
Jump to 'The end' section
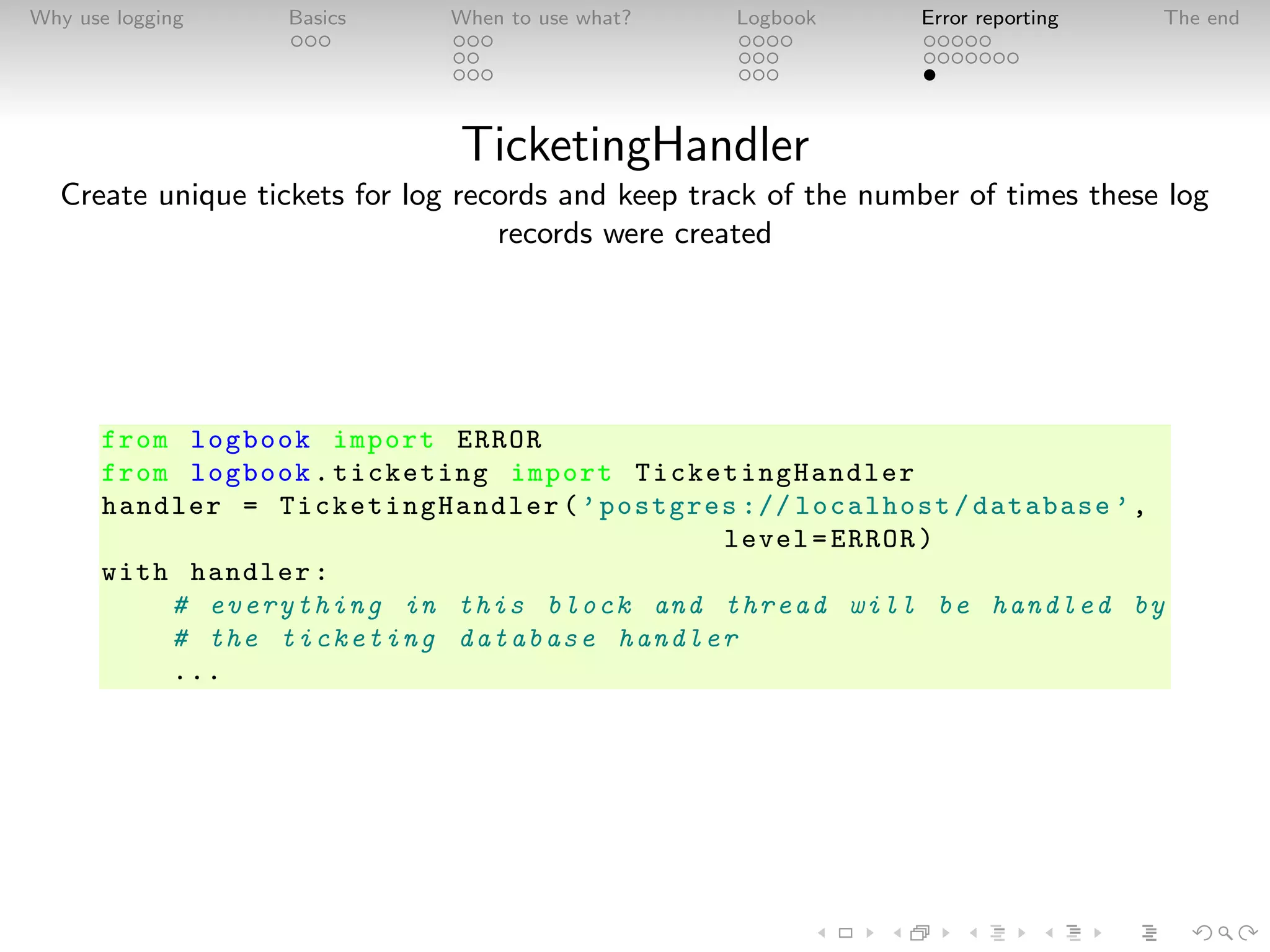pyautogui.click(x=1202, y=18)
